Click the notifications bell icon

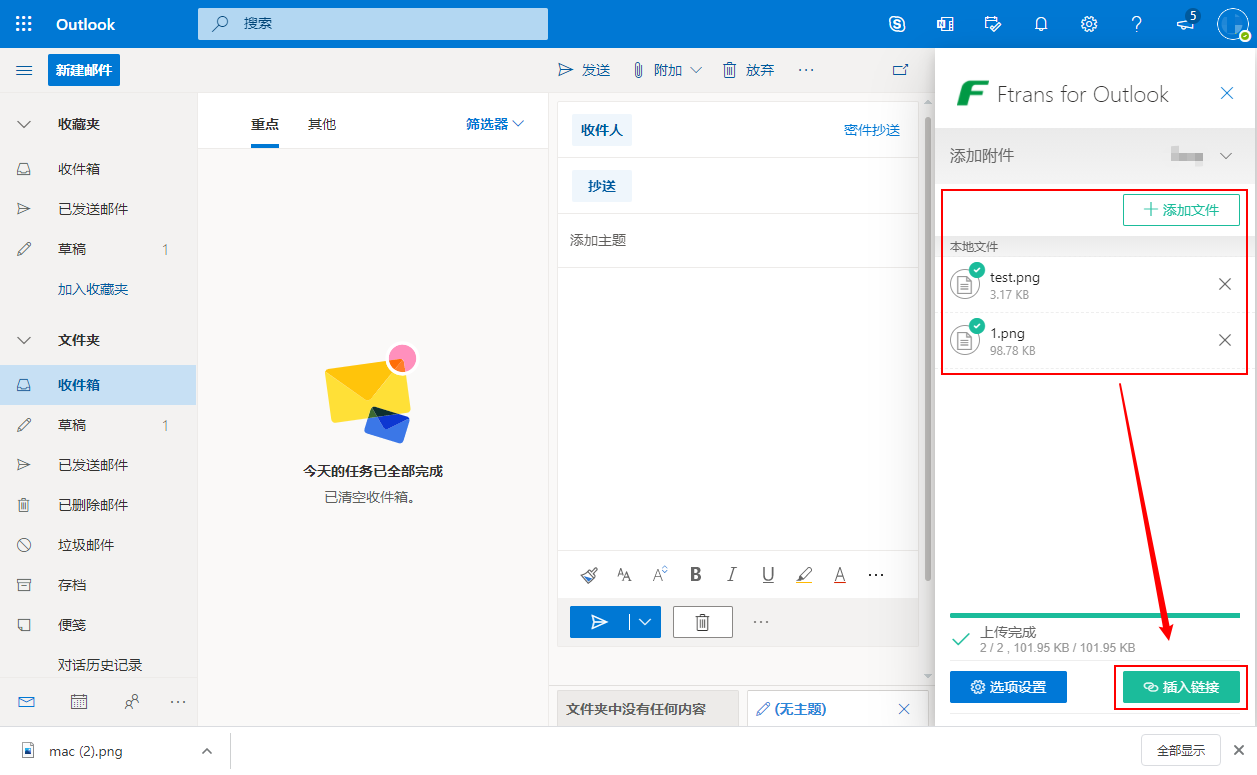tap(1041, 24)
